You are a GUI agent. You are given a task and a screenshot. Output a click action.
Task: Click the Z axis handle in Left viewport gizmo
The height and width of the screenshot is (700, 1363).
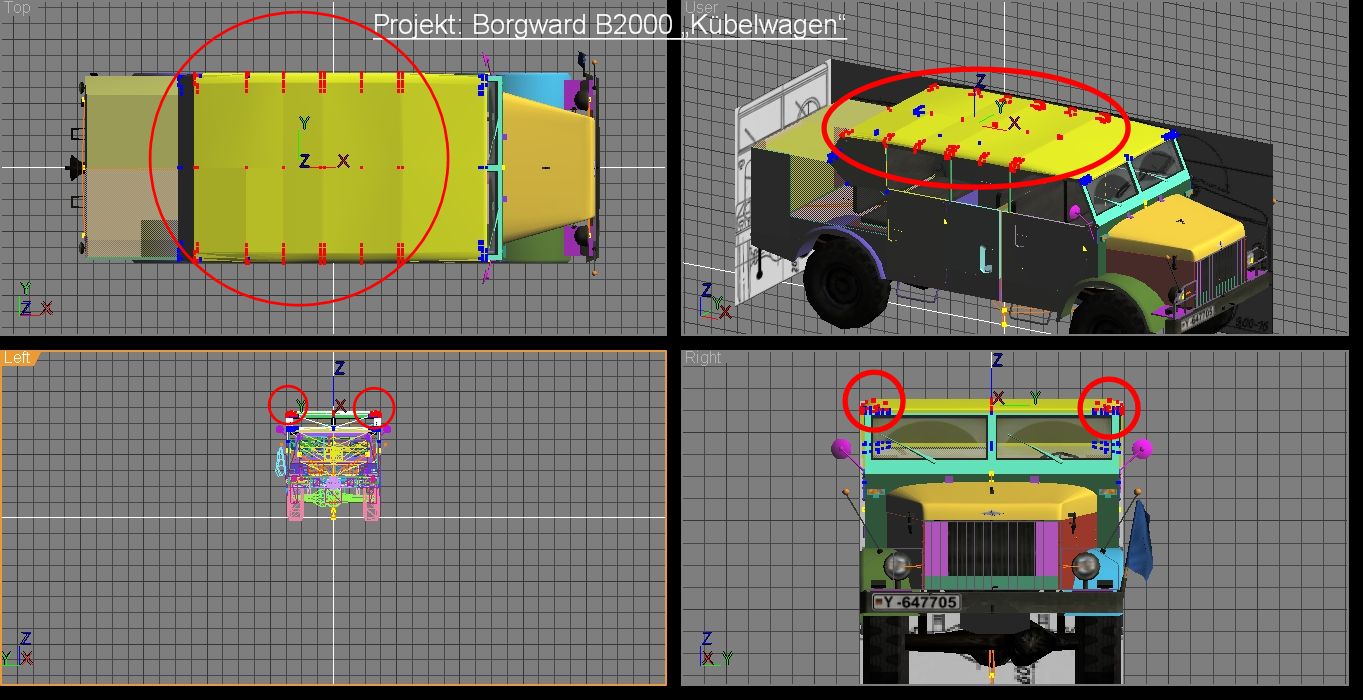pos(339,368)
